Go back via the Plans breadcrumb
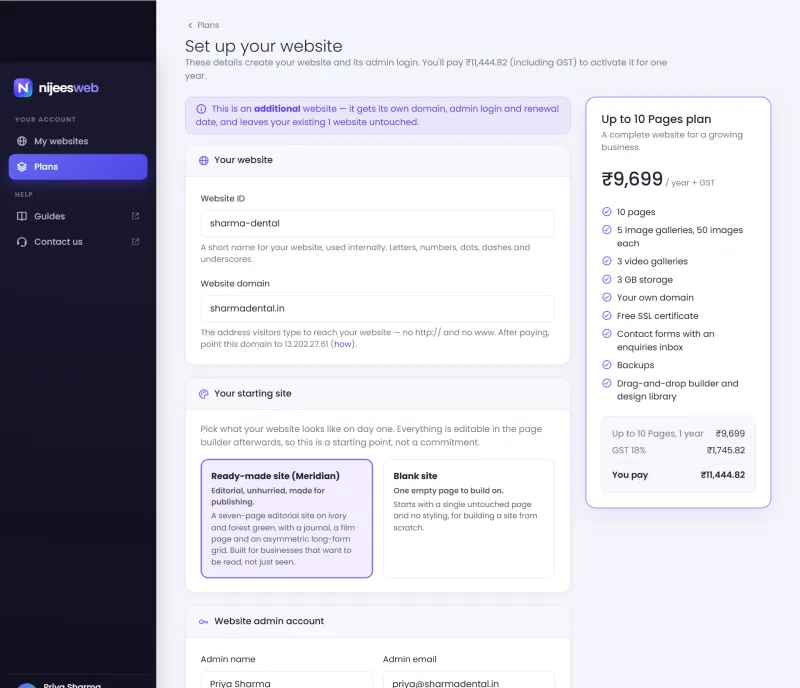 pyautogui.click(x=203, y=25)
